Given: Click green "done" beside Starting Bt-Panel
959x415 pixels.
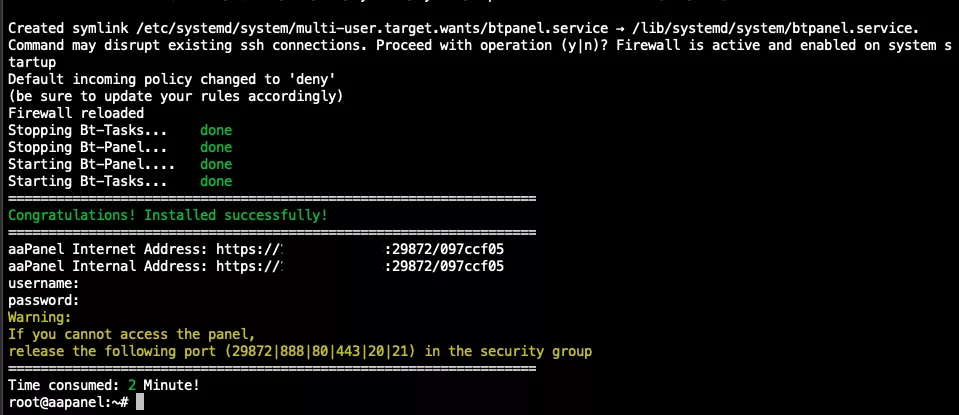Looking at the screenshot, I should point(216,164).
